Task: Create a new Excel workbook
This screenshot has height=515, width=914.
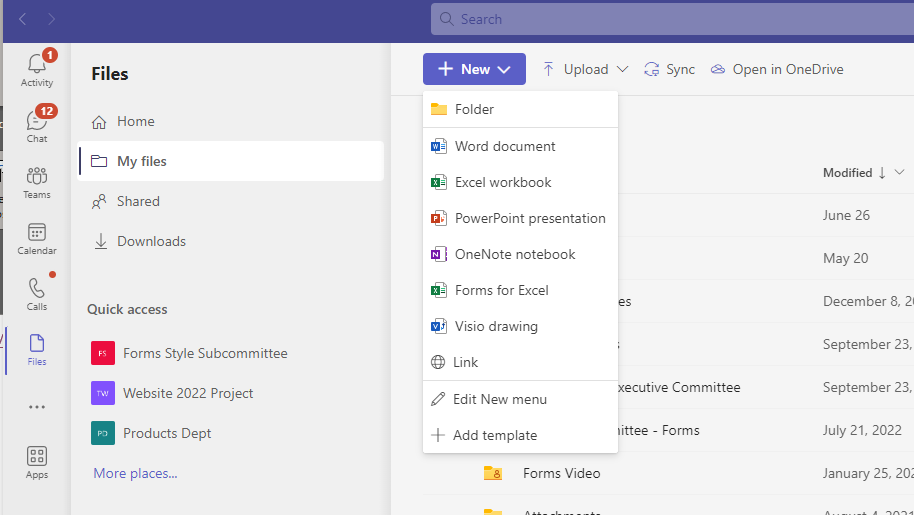Action: (520, 182)
